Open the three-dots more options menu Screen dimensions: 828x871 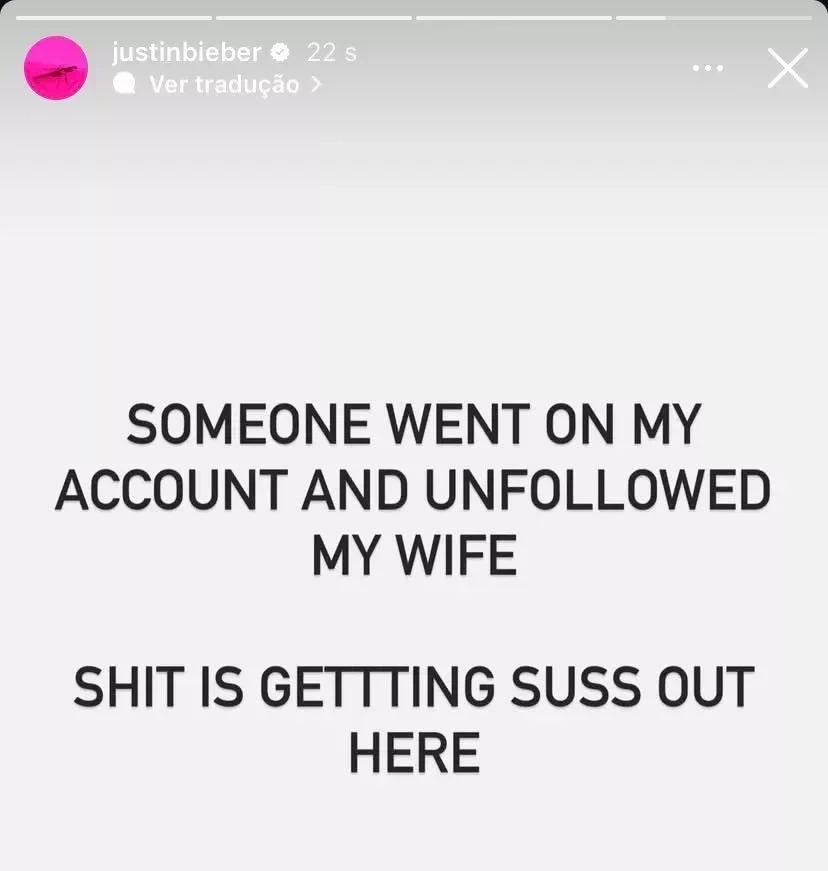(x=708, y=68)
